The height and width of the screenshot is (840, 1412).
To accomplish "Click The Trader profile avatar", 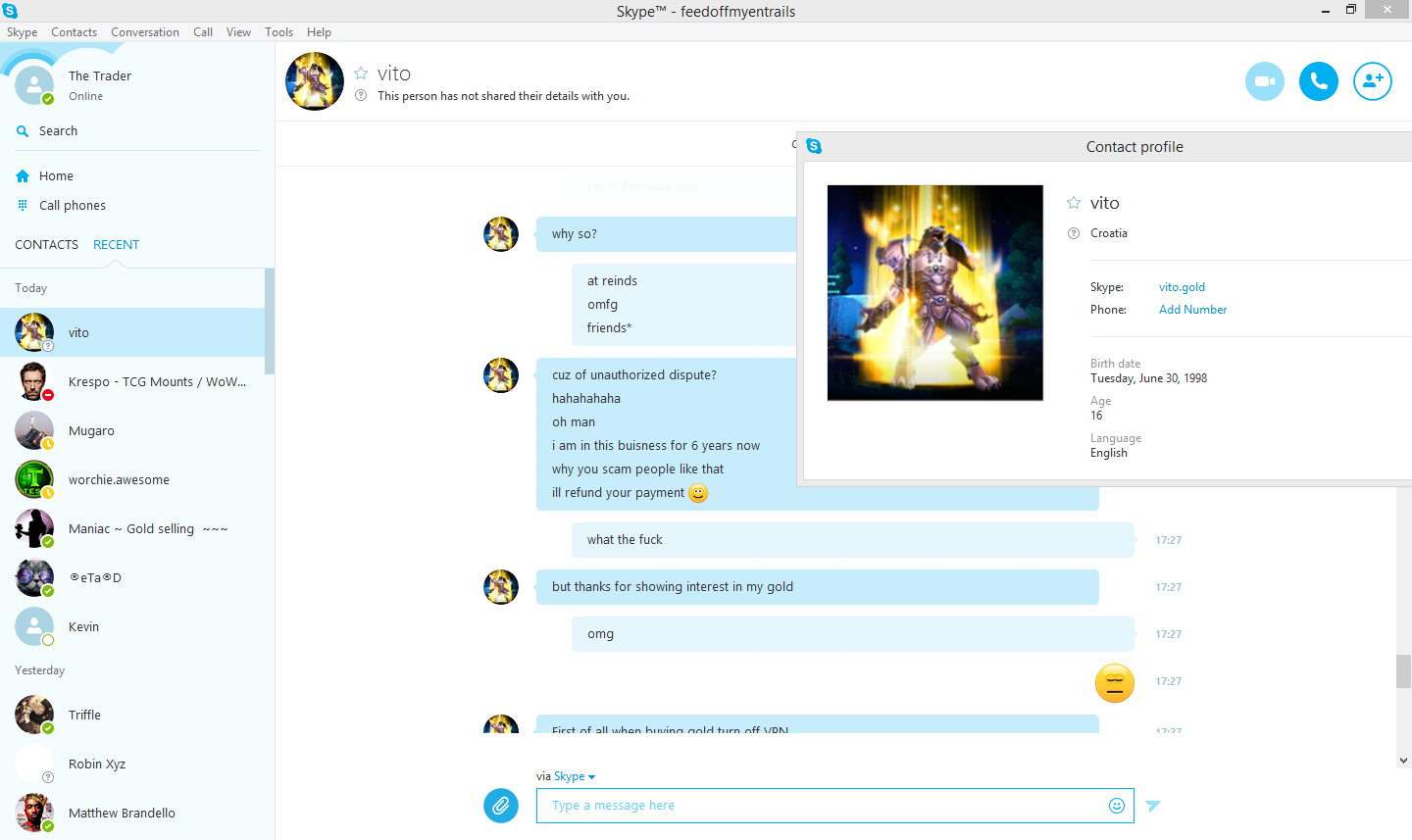I will (34, 85).
